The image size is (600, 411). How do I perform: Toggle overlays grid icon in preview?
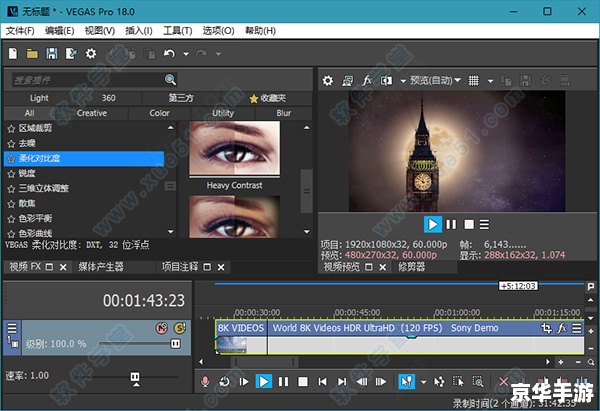point(474,81)
